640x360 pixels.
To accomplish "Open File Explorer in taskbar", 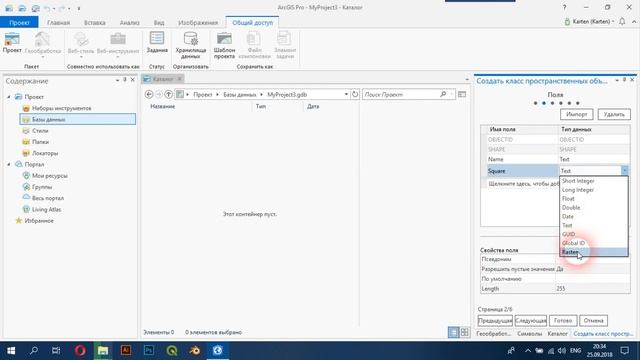I will (x=102, y=351).
